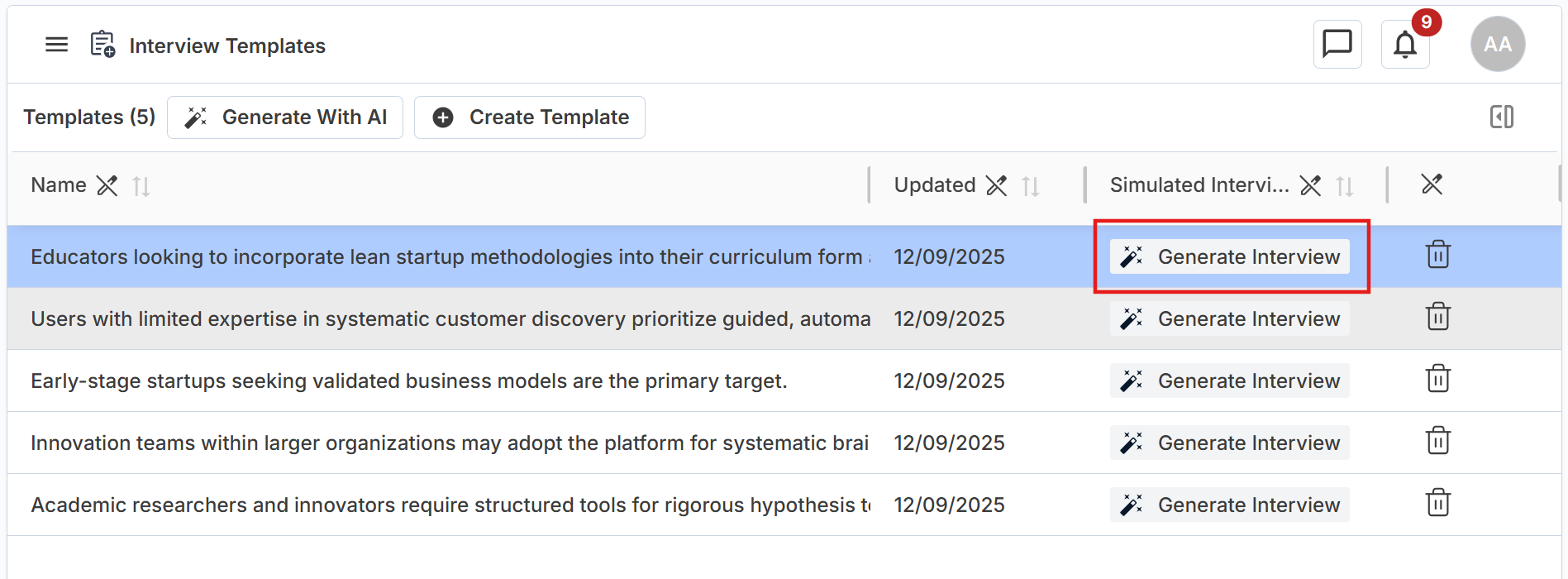The width and height of the screenshot is (1568, 579).
Task: Open the notifications bell
Action: (x=1405, y=45)
